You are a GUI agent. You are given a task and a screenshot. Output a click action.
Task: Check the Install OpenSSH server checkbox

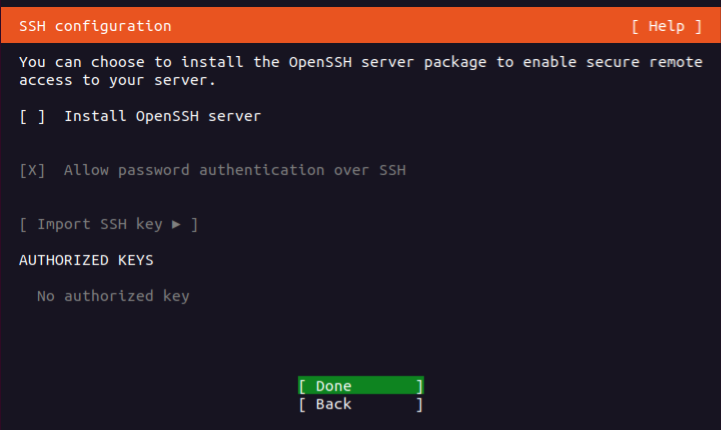(32, 116)
